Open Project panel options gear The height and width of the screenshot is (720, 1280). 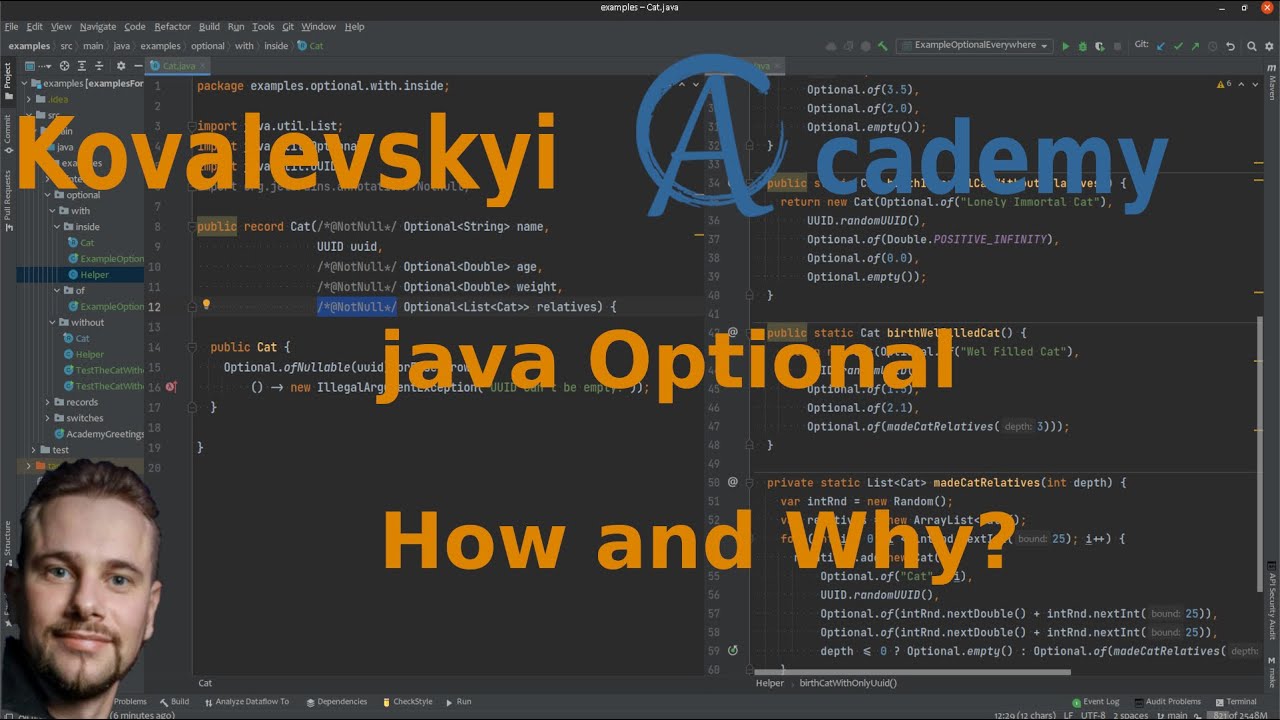(121, 66)
